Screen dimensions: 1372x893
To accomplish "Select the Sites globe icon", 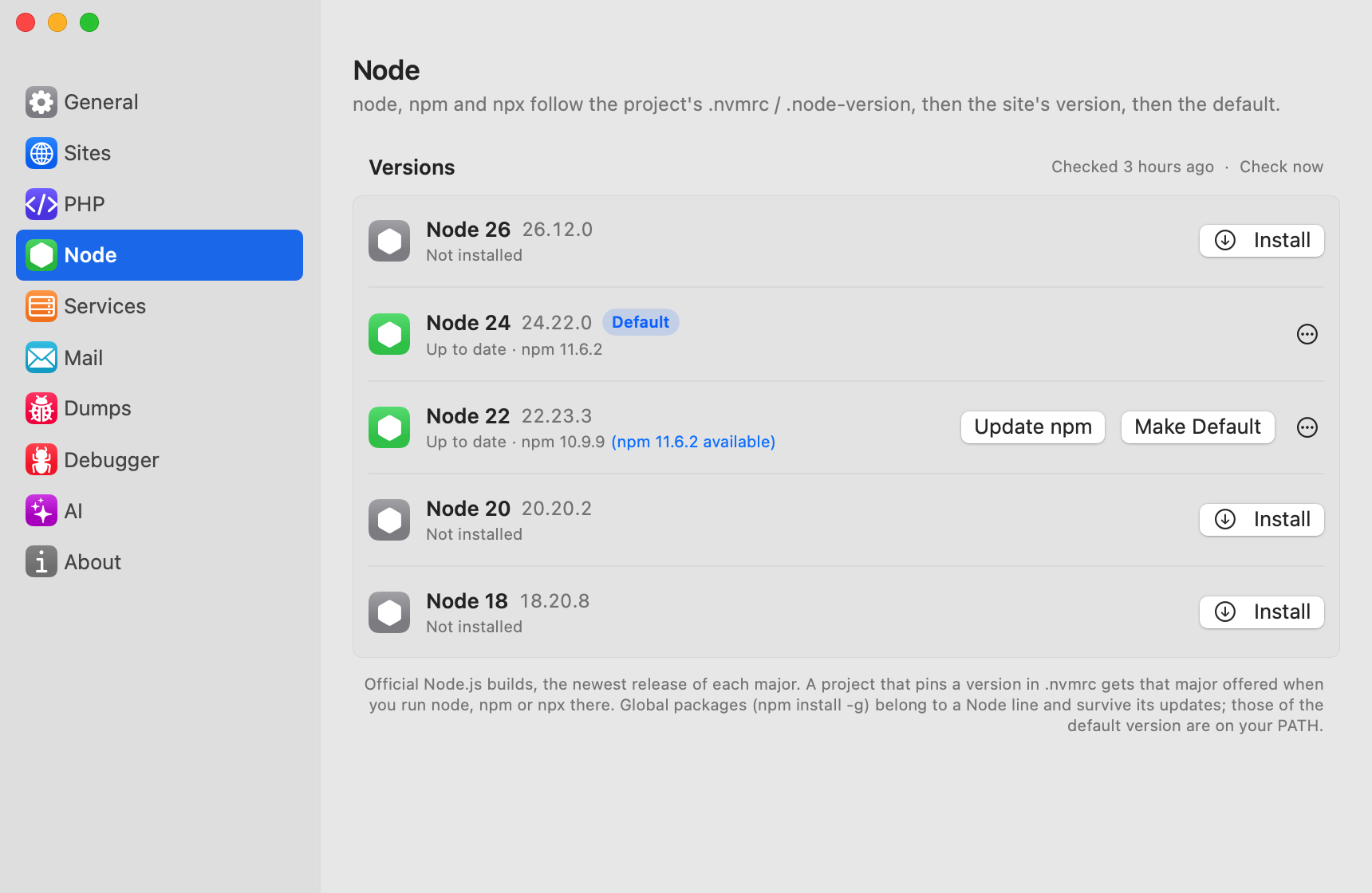I will tap(41, 153).
